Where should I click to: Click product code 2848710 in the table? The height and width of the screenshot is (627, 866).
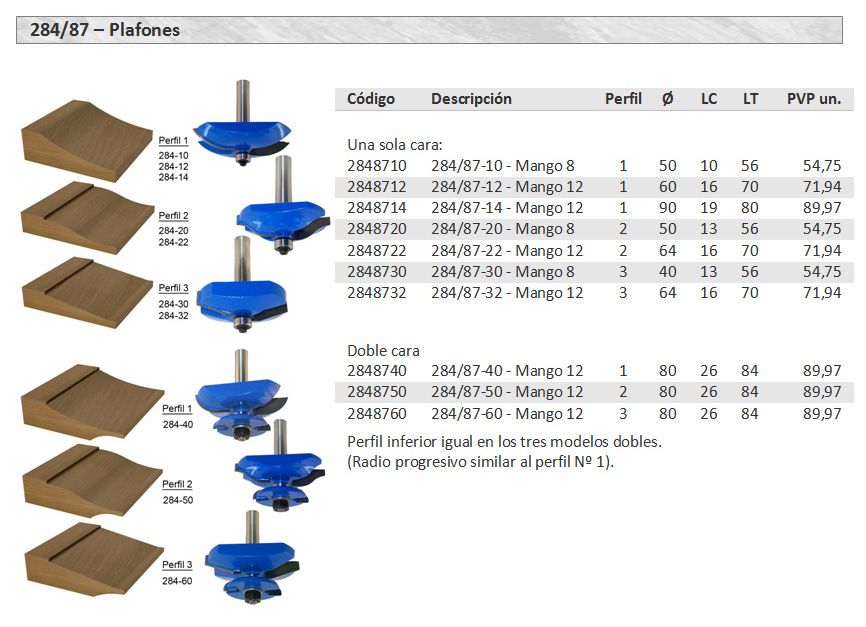[376, 165]
